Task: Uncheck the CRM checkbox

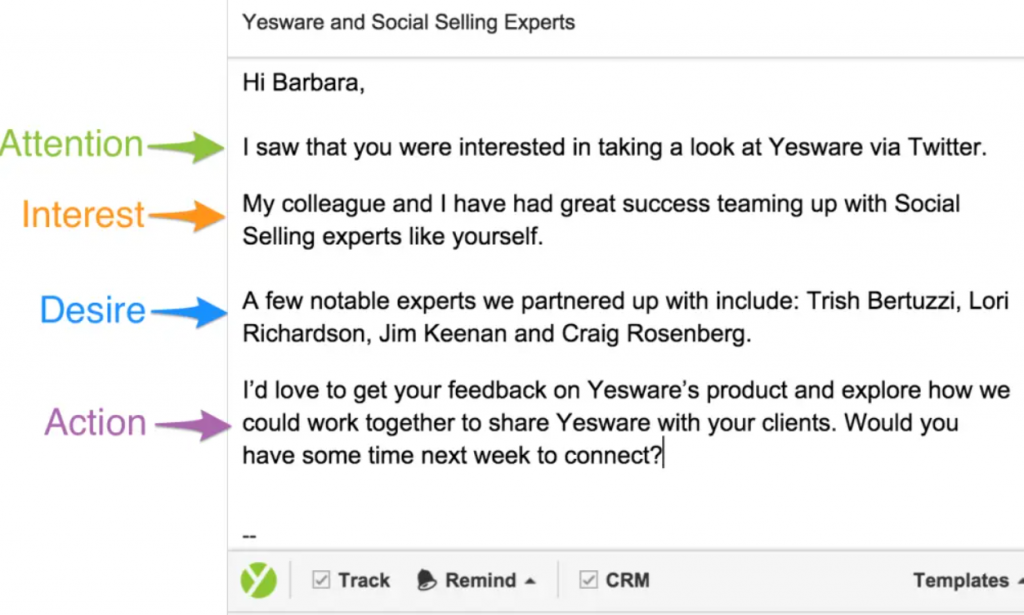Action: pyautogui.click(x=589, y=580)
